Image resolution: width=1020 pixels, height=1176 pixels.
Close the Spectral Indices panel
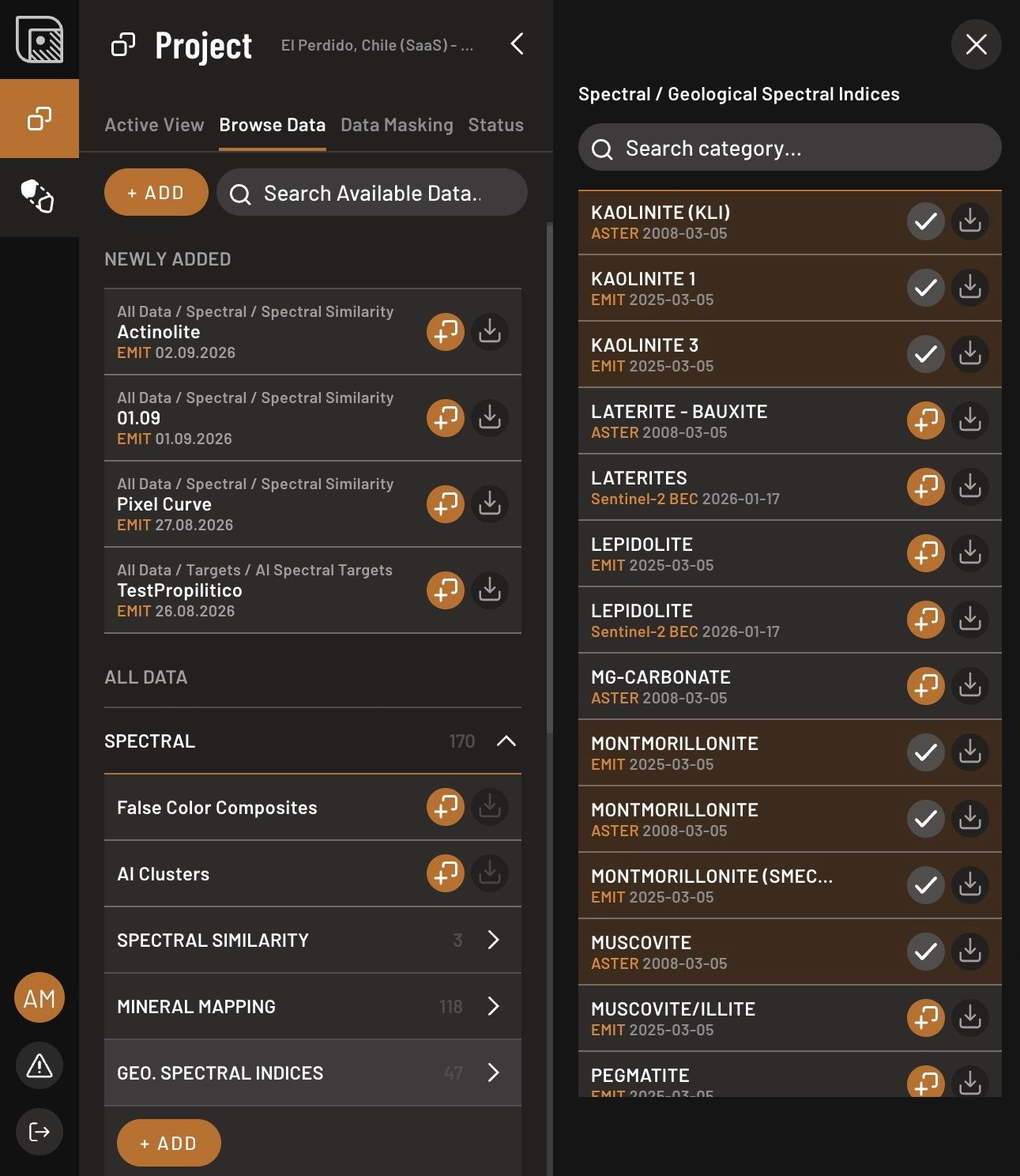(977, 44)
